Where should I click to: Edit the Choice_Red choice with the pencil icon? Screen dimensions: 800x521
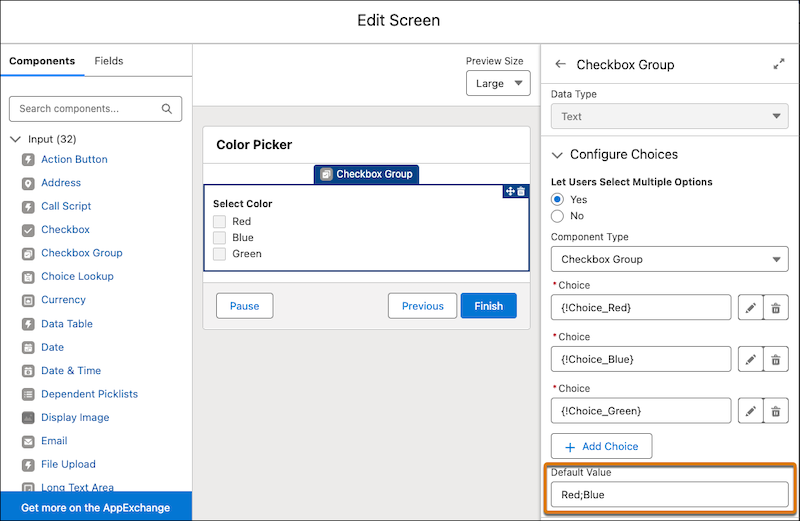pos(751,308)
